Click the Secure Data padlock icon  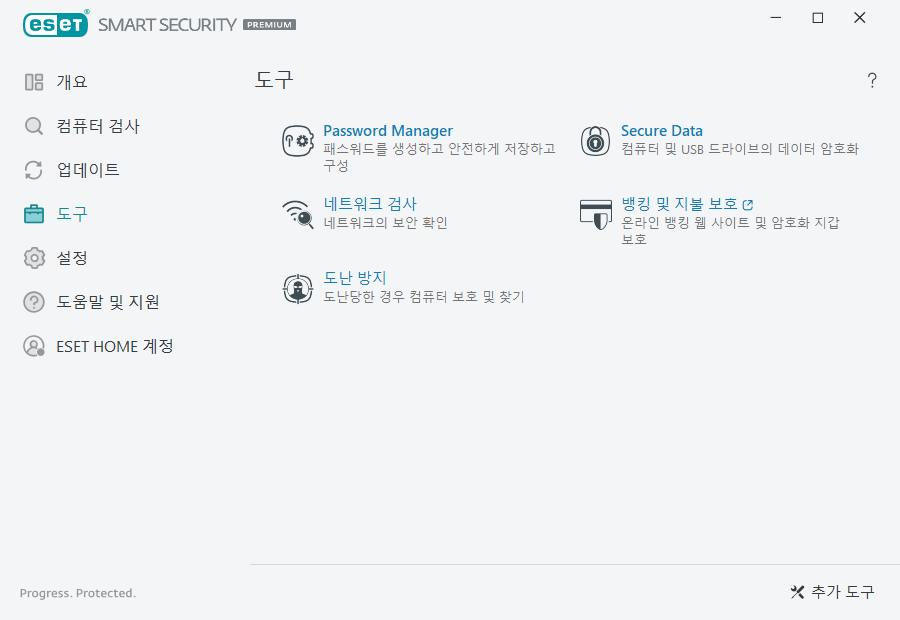pos(595,140)
